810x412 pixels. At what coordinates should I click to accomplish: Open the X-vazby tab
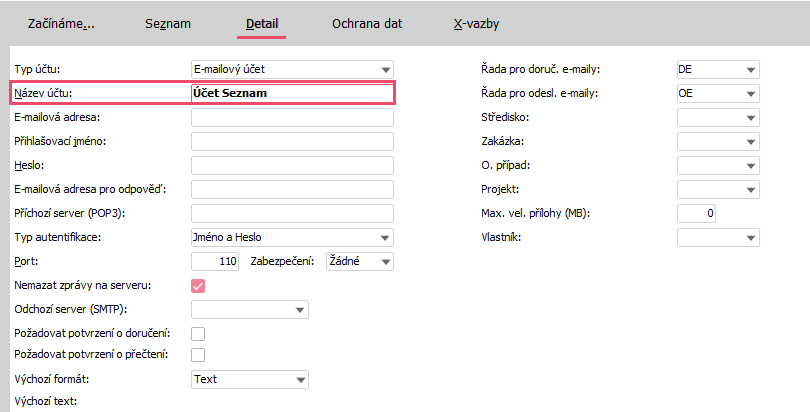[476, 24]
